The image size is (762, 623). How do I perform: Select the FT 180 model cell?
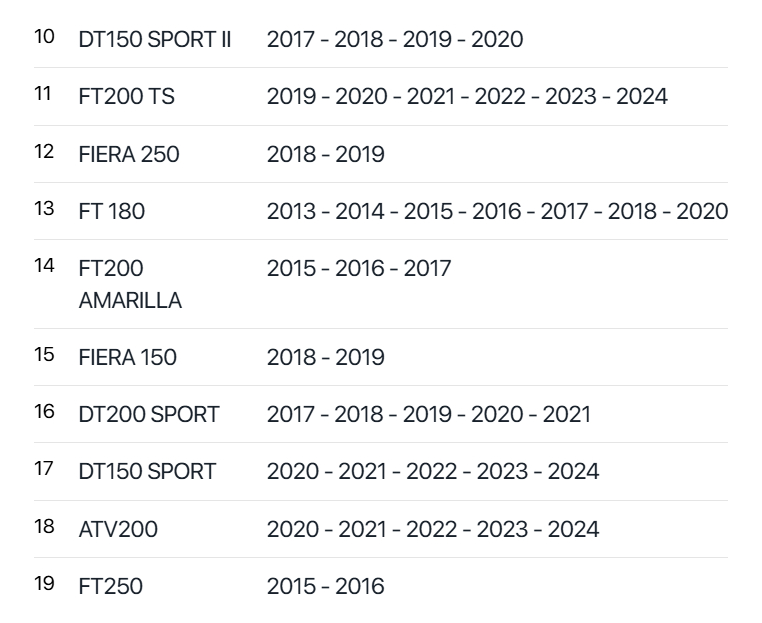[x=111, y=211]
